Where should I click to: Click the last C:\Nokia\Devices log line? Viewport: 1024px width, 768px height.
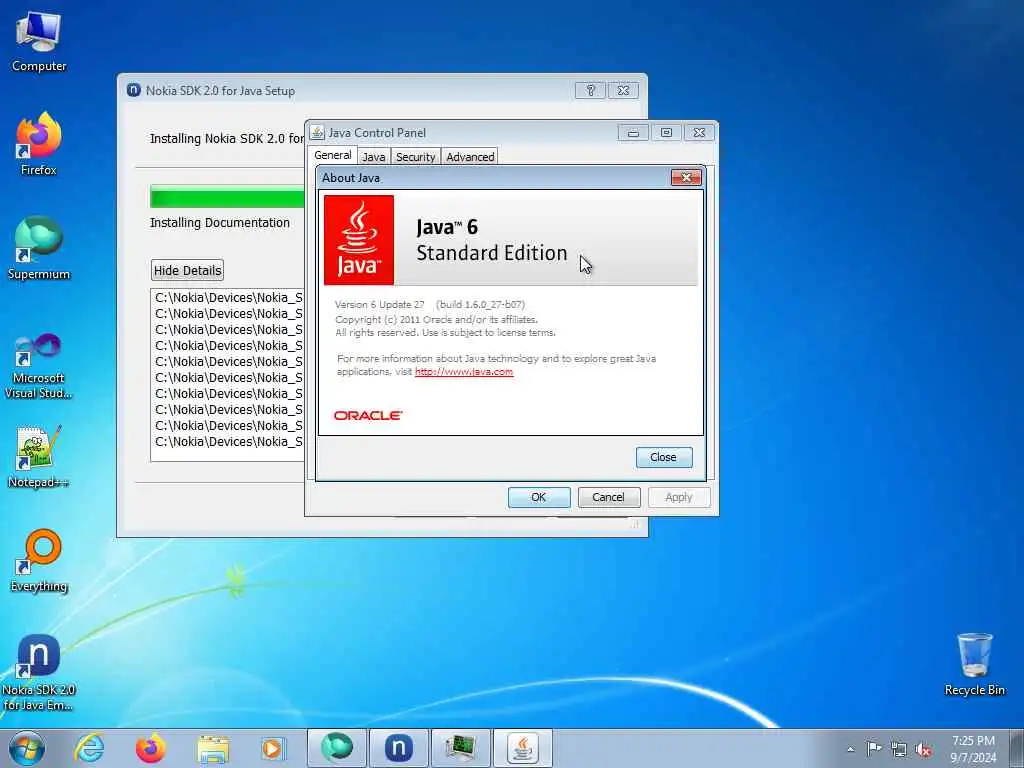point(229,441)
